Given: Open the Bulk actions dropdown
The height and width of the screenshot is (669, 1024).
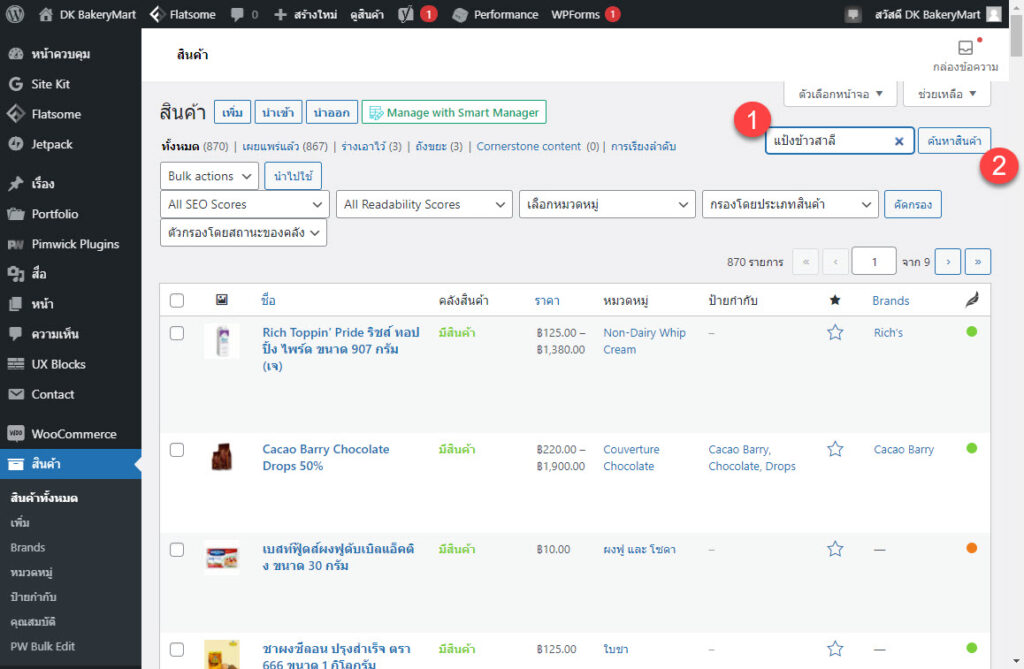Looking at the screenshot, I should 209,176.
